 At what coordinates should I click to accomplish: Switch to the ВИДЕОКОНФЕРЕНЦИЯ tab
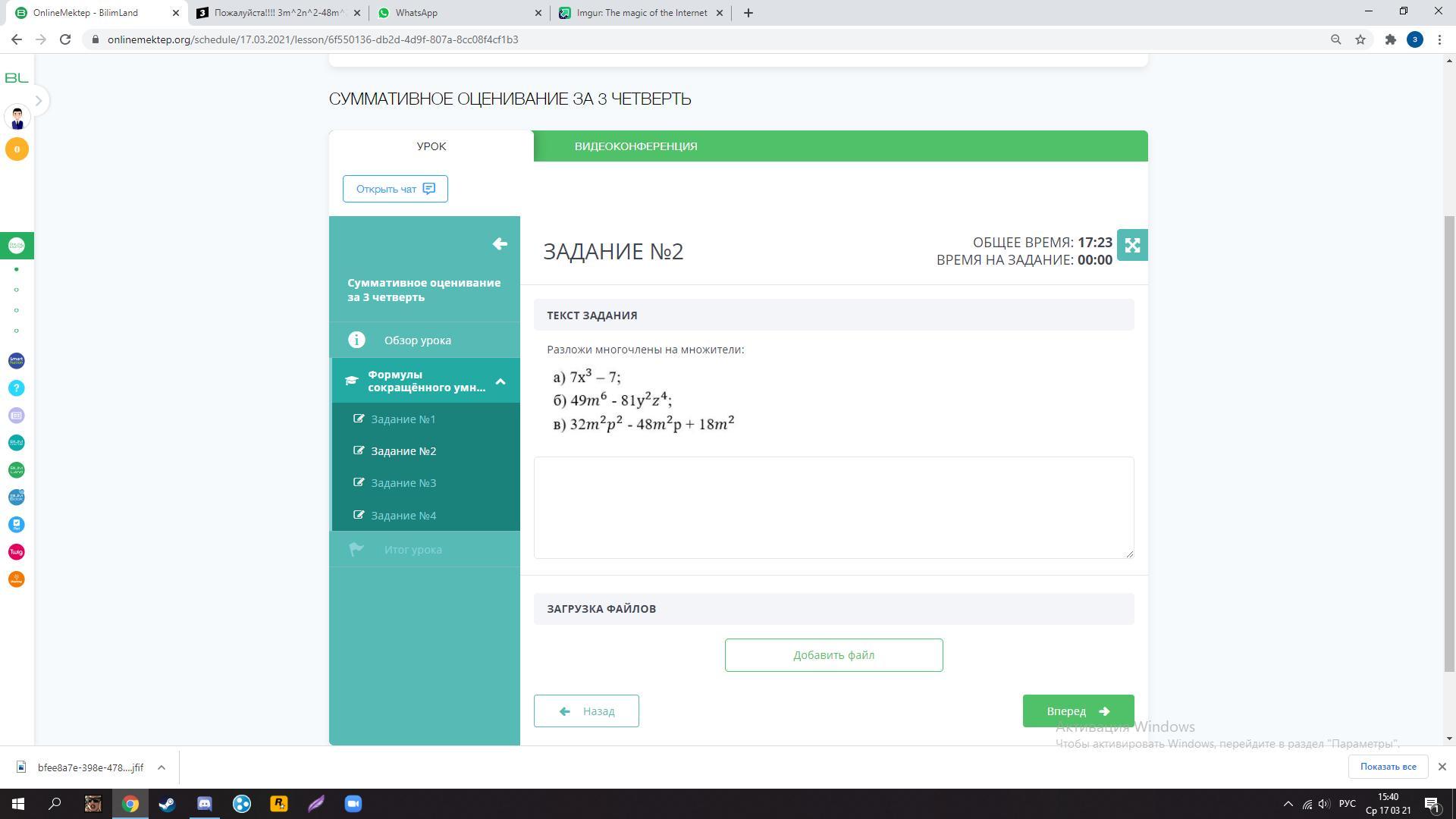click(x=635, y=146)
